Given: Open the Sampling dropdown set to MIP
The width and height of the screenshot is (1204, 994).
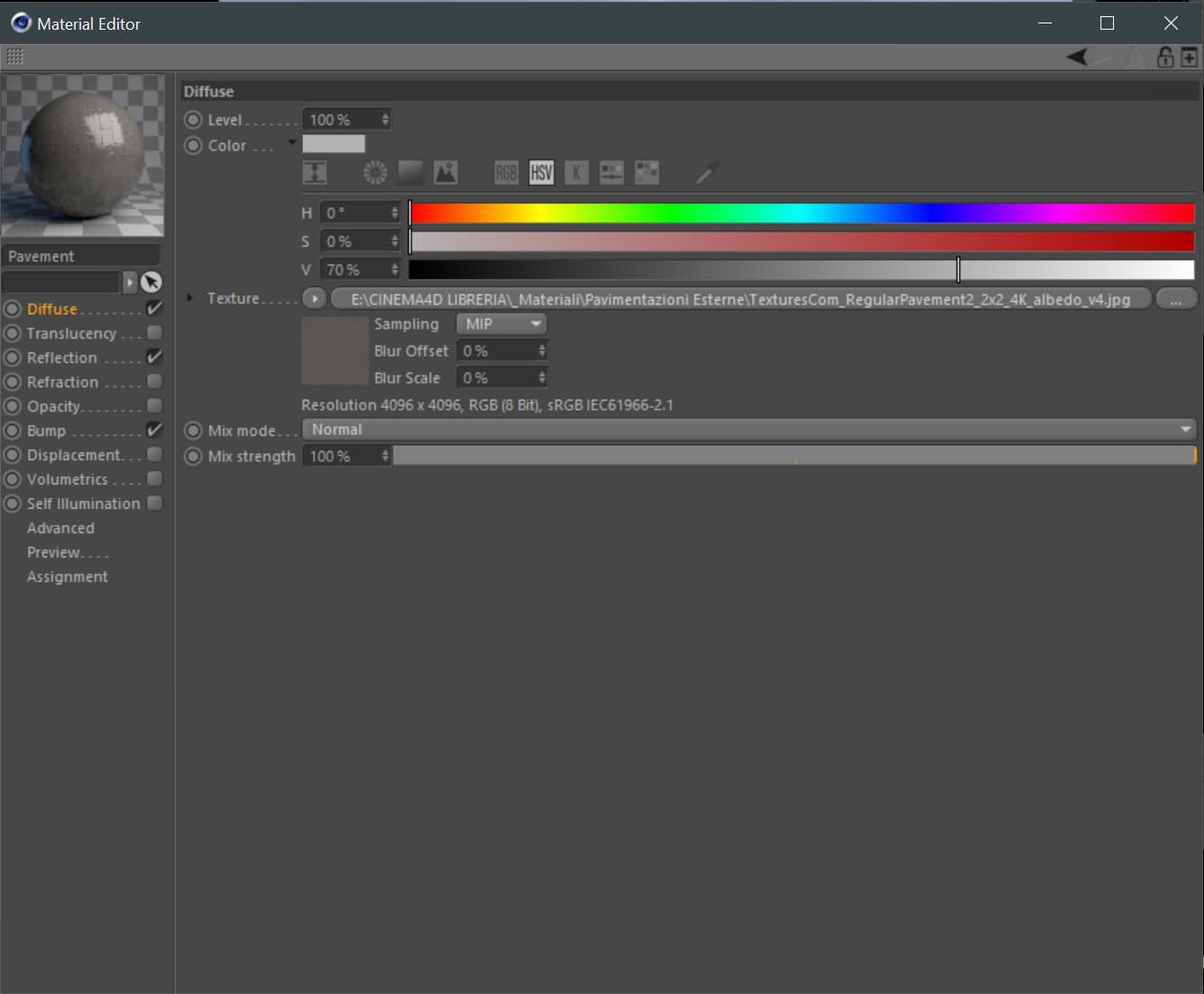Looking at the screenshot, I should coord(501,323).
